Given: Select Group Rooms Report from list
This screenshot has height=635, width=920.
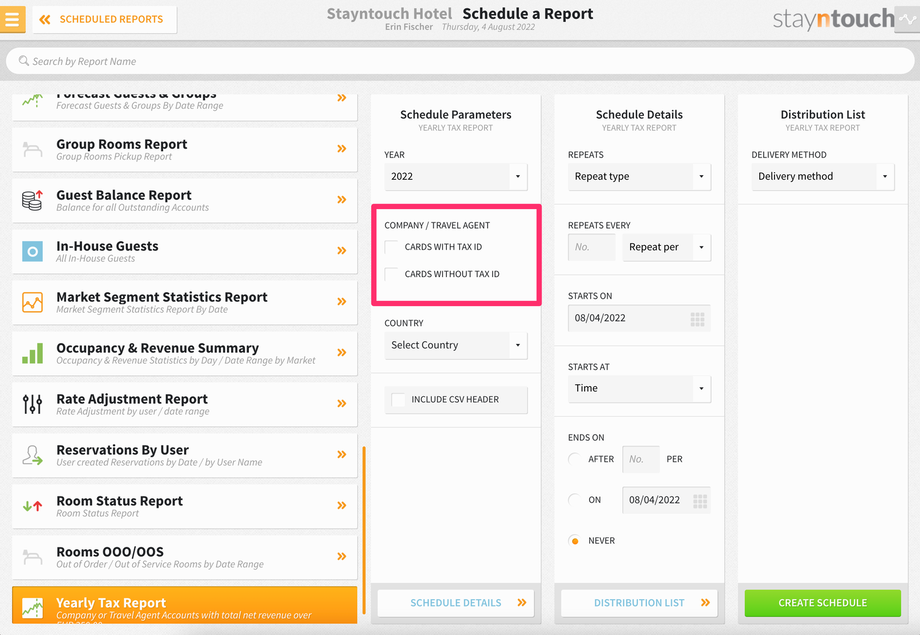Looking at the screenshot, I should [x=184, y=149].
